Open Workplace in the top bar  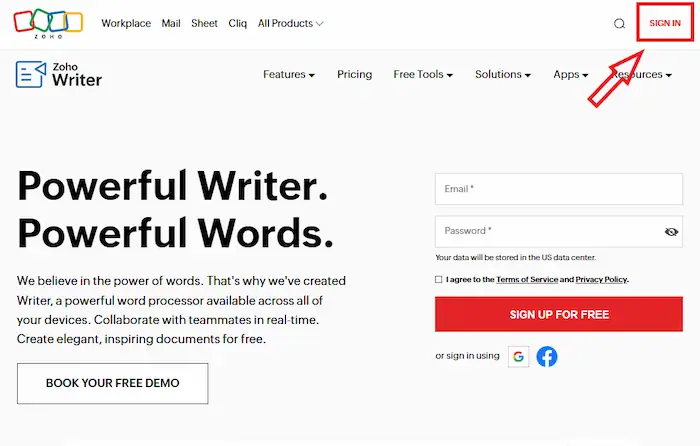click(x=125, y=23)
